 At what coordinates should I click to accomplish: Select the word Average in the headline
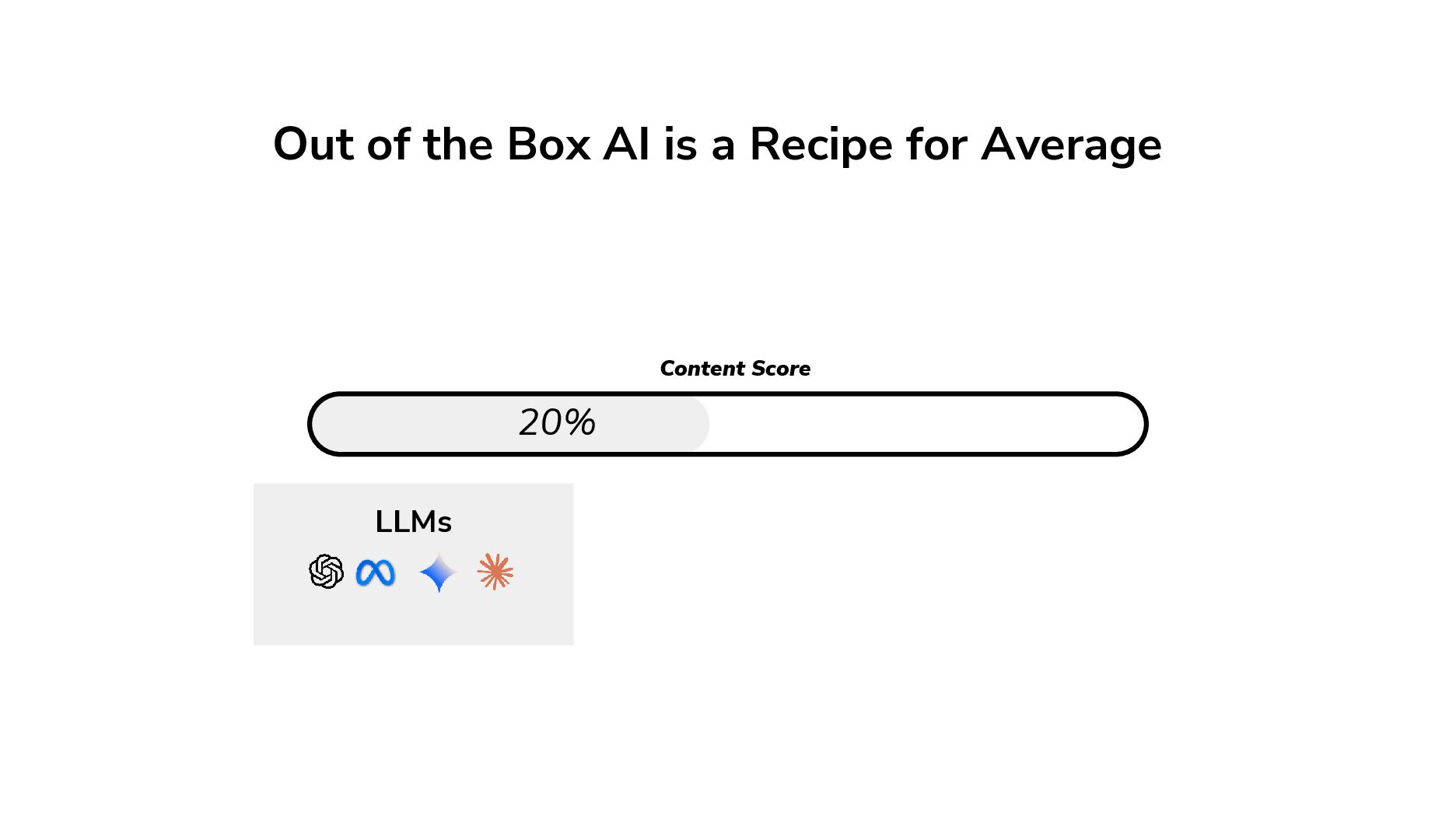[1071, 145]
